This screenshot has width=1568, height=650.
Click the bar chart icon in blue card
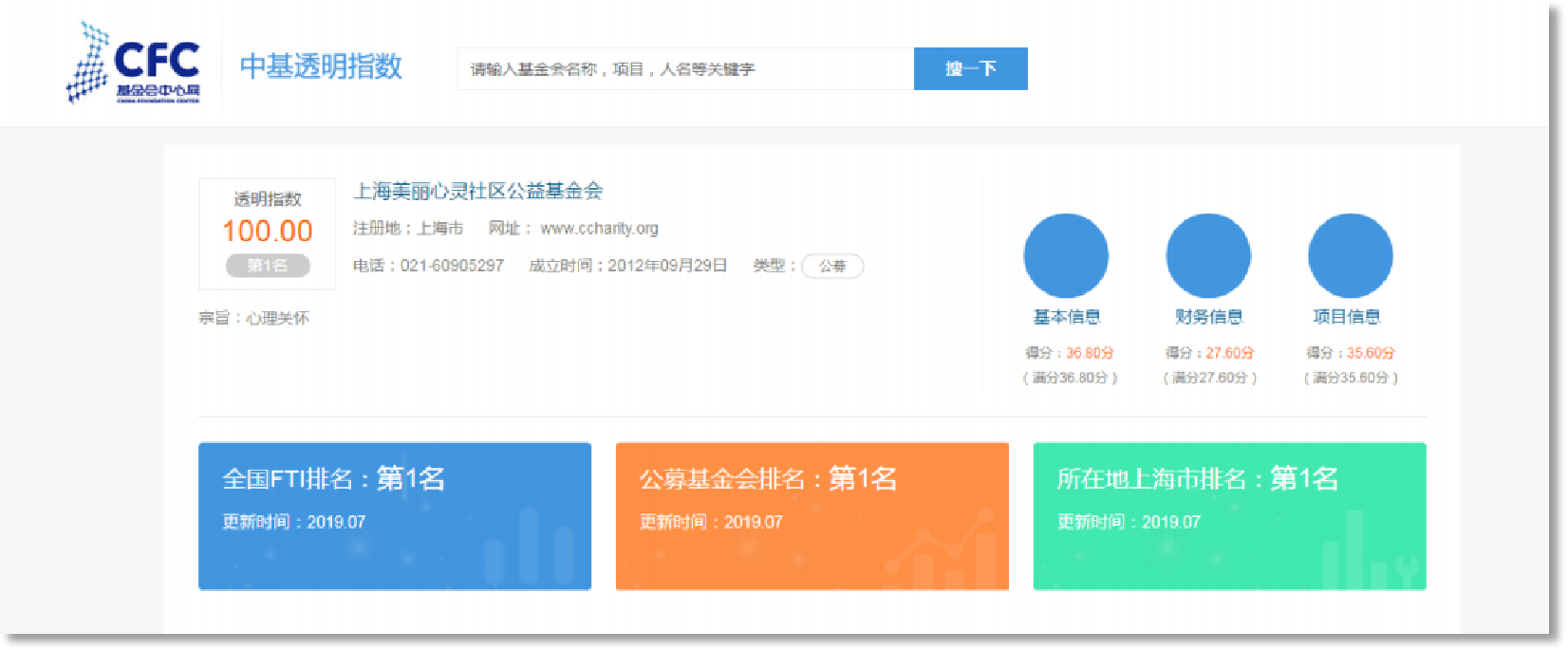tap(529, 547)
